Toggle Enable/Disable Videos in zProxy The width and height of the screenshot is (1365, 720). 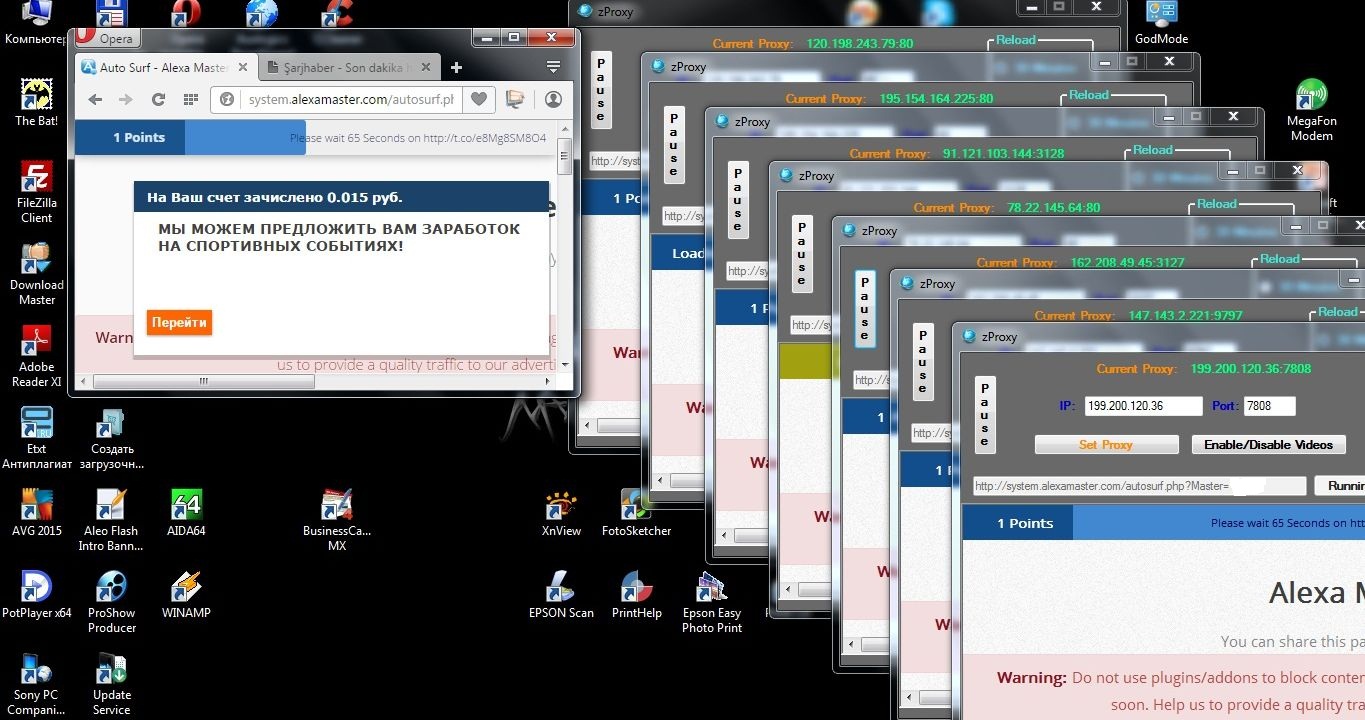(1267, 444)
